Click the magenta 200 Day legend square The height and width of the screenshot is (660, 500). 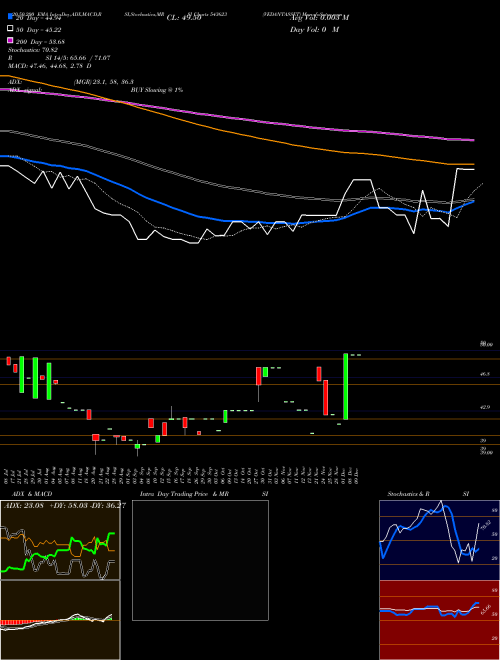[11, 40]
